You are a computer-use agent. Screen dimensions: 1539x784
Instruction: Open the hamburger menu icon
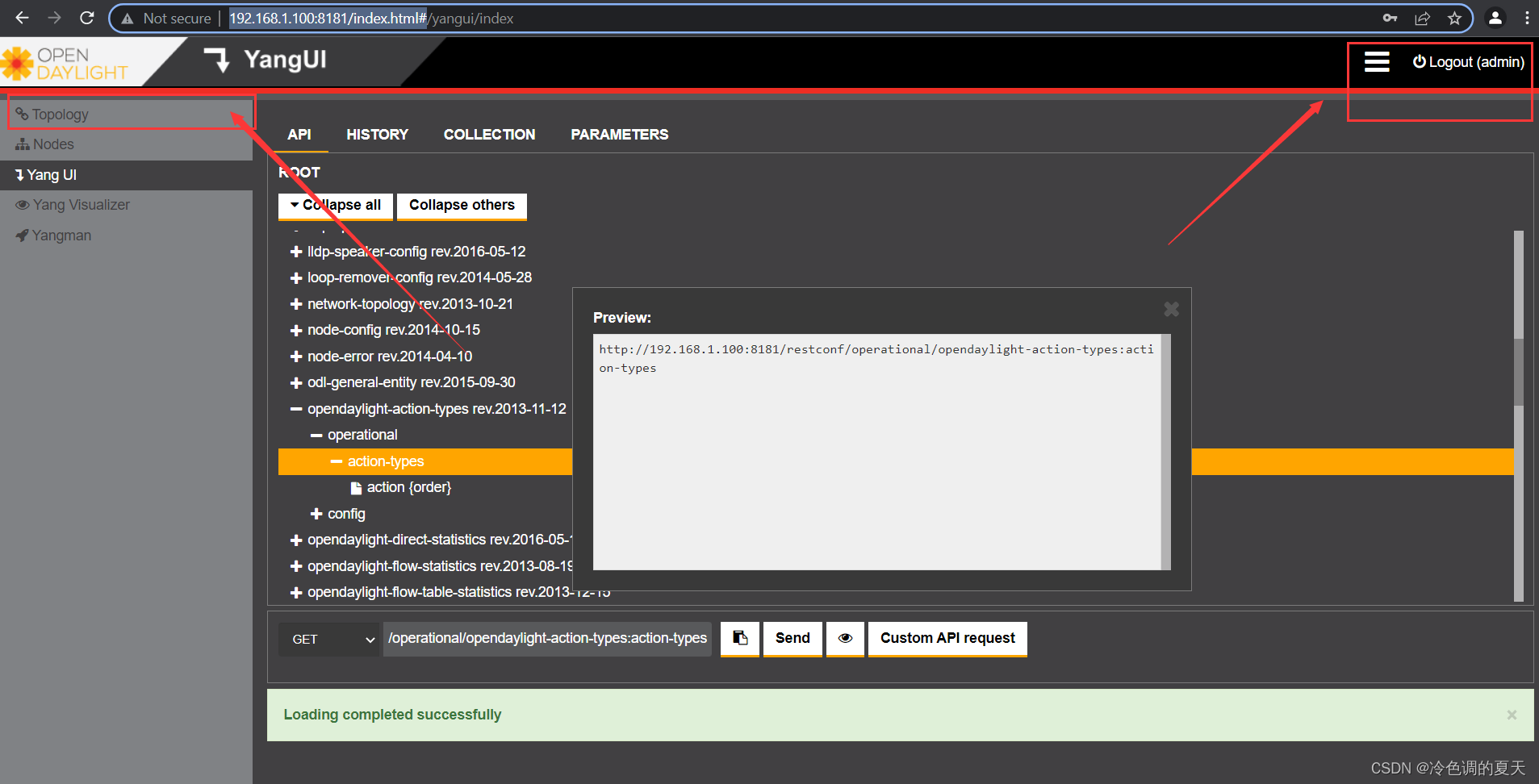click(x=1377, y=62)
